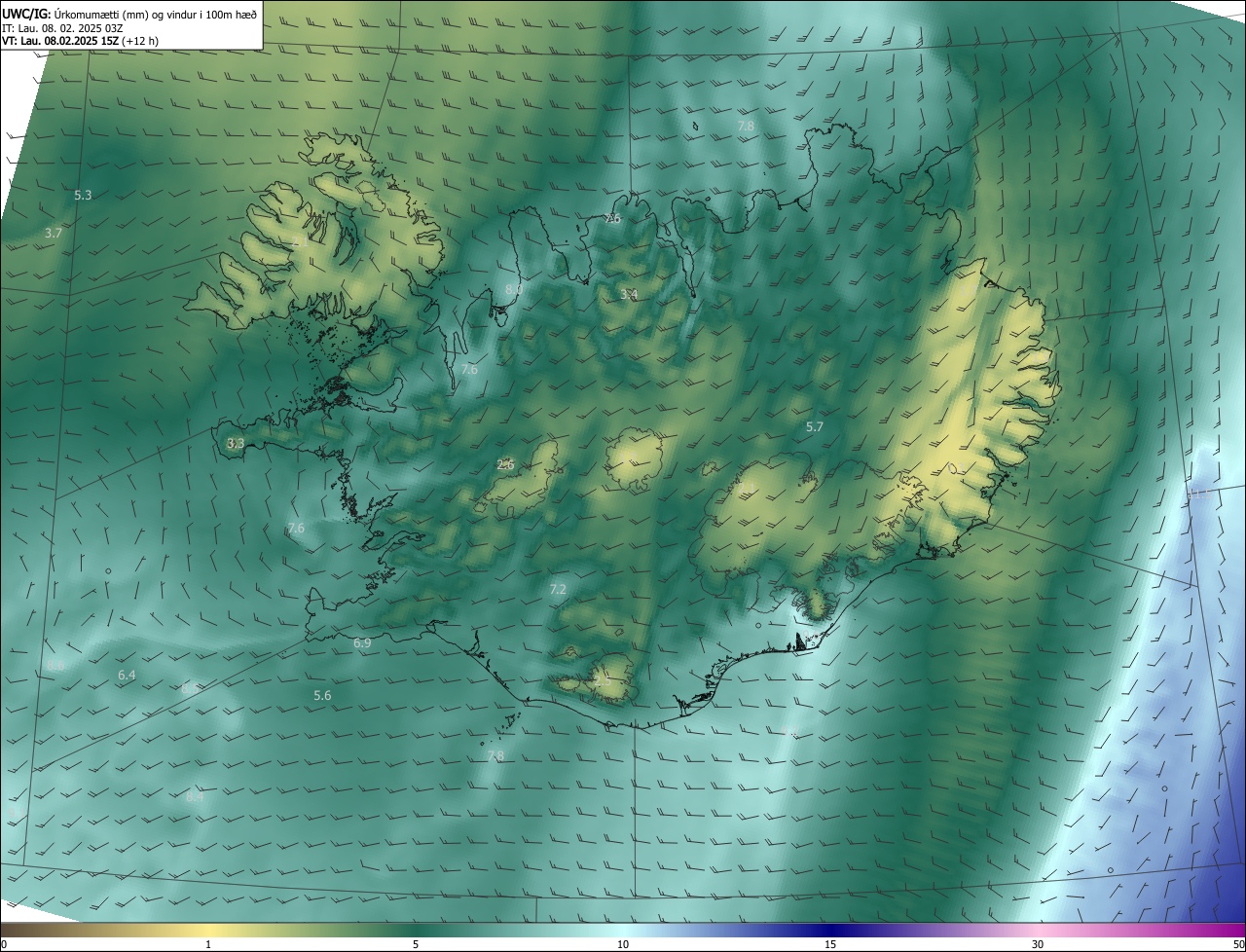Click the colorbar tick label 1

point(208,944)
